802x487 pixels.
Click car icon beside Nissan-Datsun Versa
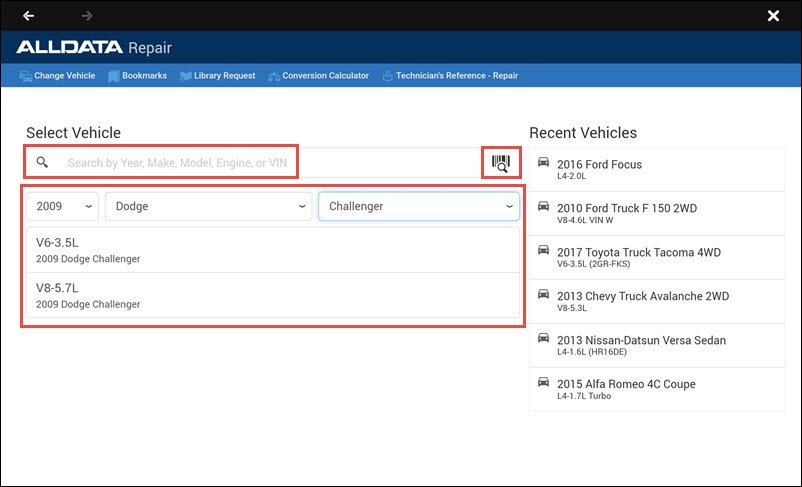543,338
